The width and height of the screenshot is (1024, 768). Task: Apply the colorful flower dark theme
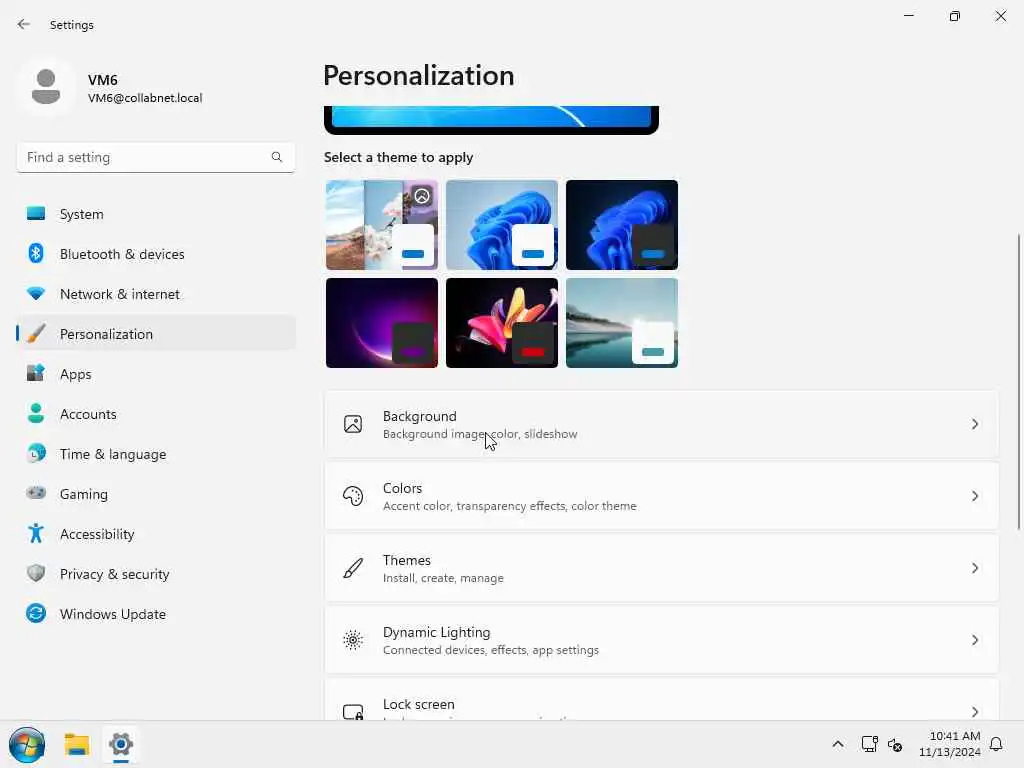pyautogui.click(x=502, y=323)
